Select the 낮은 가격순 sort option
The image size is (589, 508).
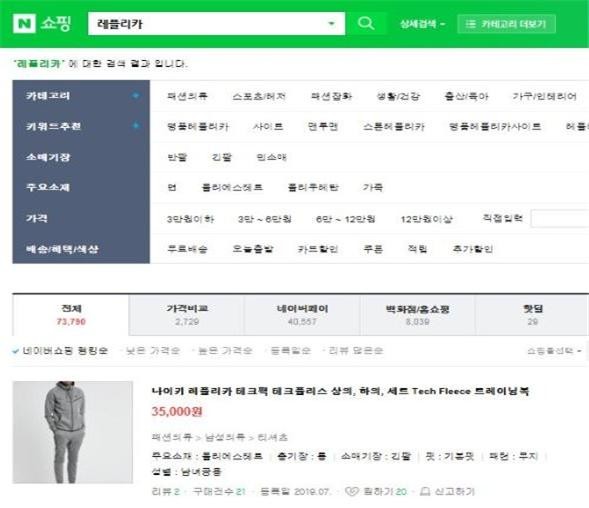(x=153, y=351)
